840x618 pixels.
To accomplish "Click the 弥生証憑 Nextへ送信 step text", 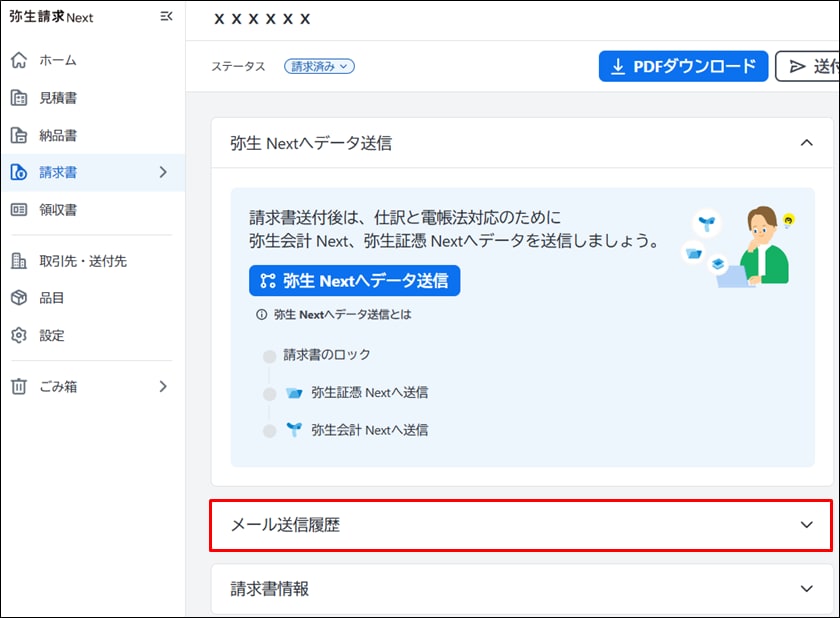I will click(370, 393).
